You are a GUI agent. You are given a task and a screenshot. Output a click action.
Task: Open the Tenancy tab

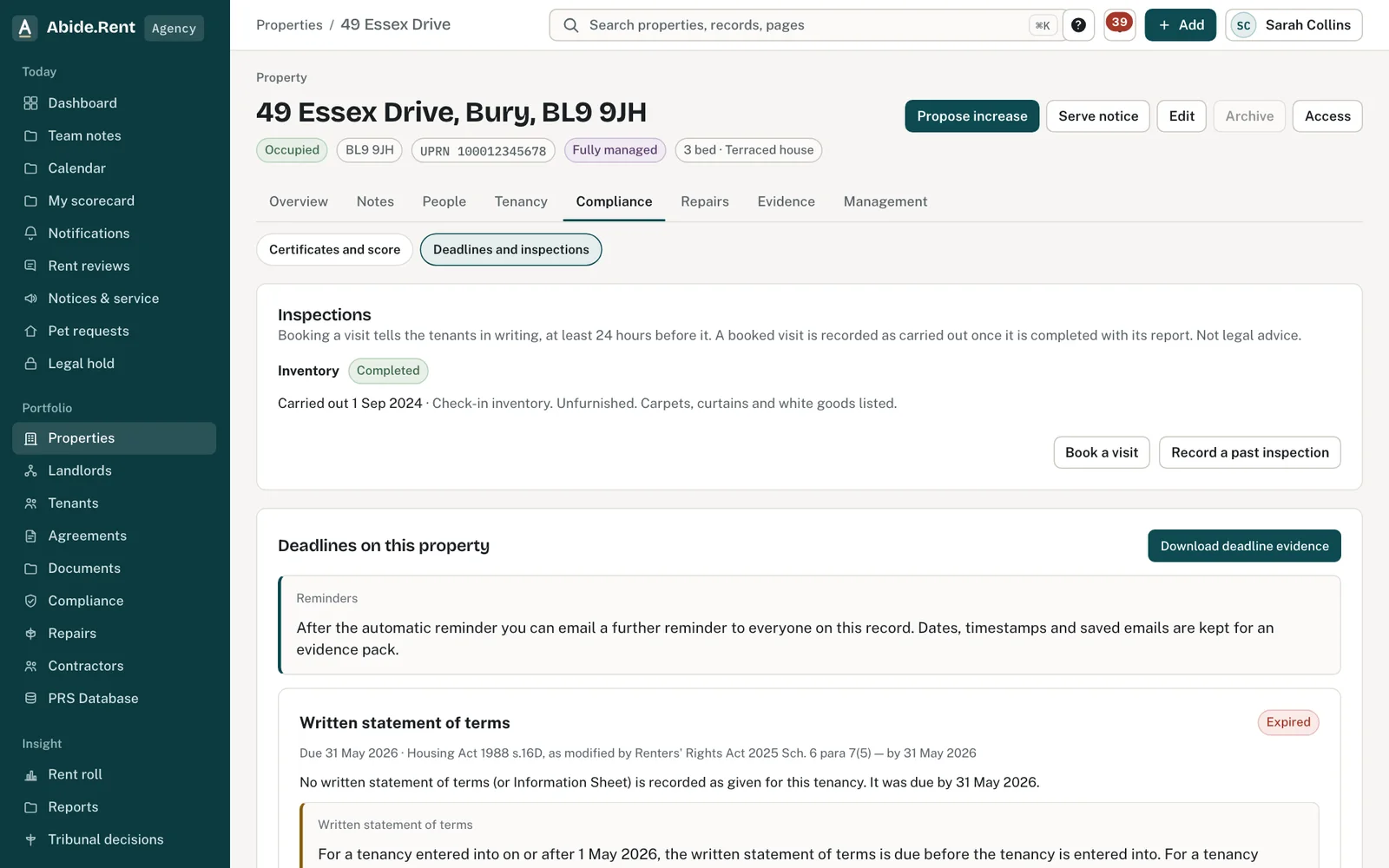[521, 201]
